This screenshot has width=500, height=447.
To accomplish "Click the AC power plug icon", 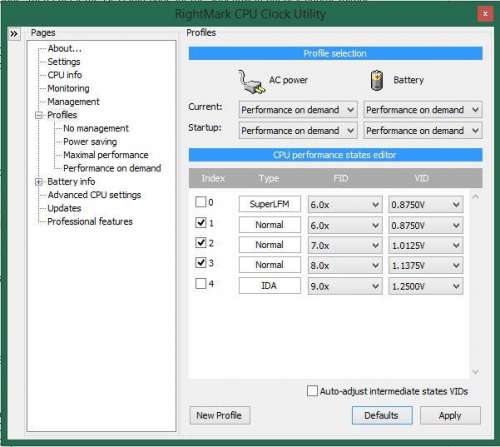I will coord(252,82).
